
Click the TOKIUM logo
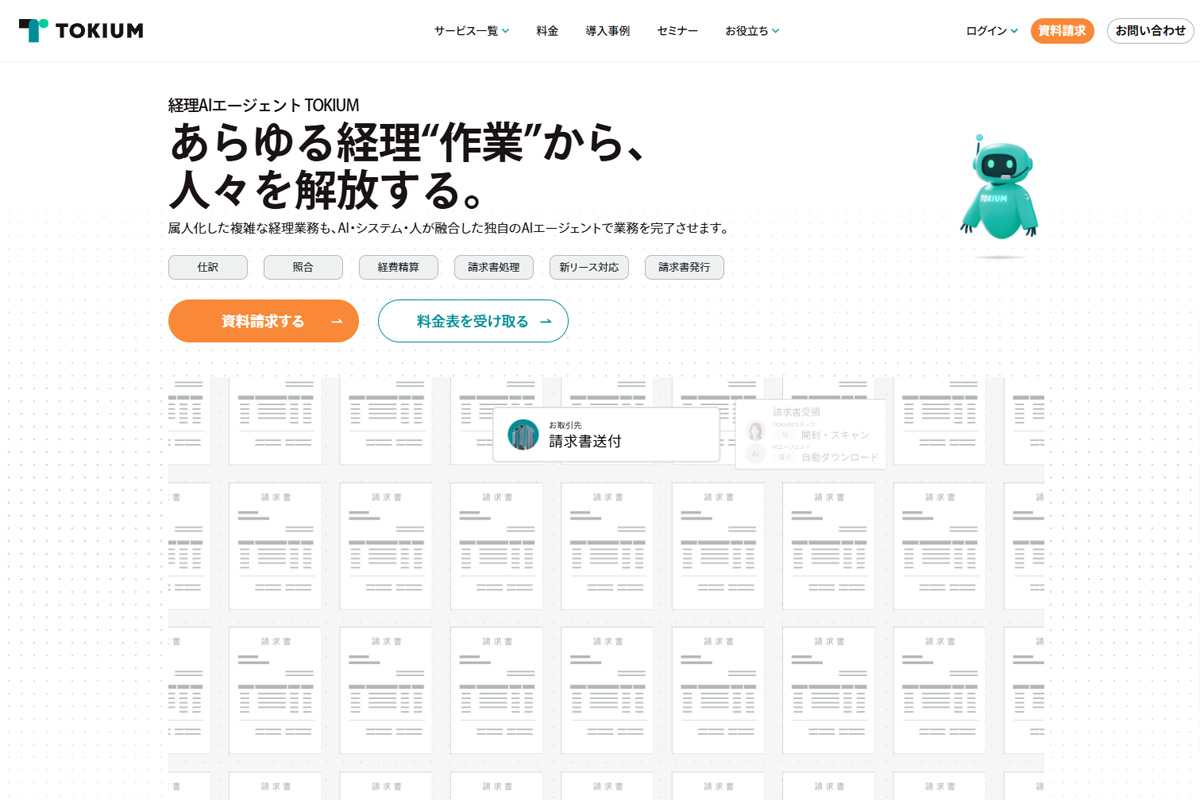(x=81, y=30)
